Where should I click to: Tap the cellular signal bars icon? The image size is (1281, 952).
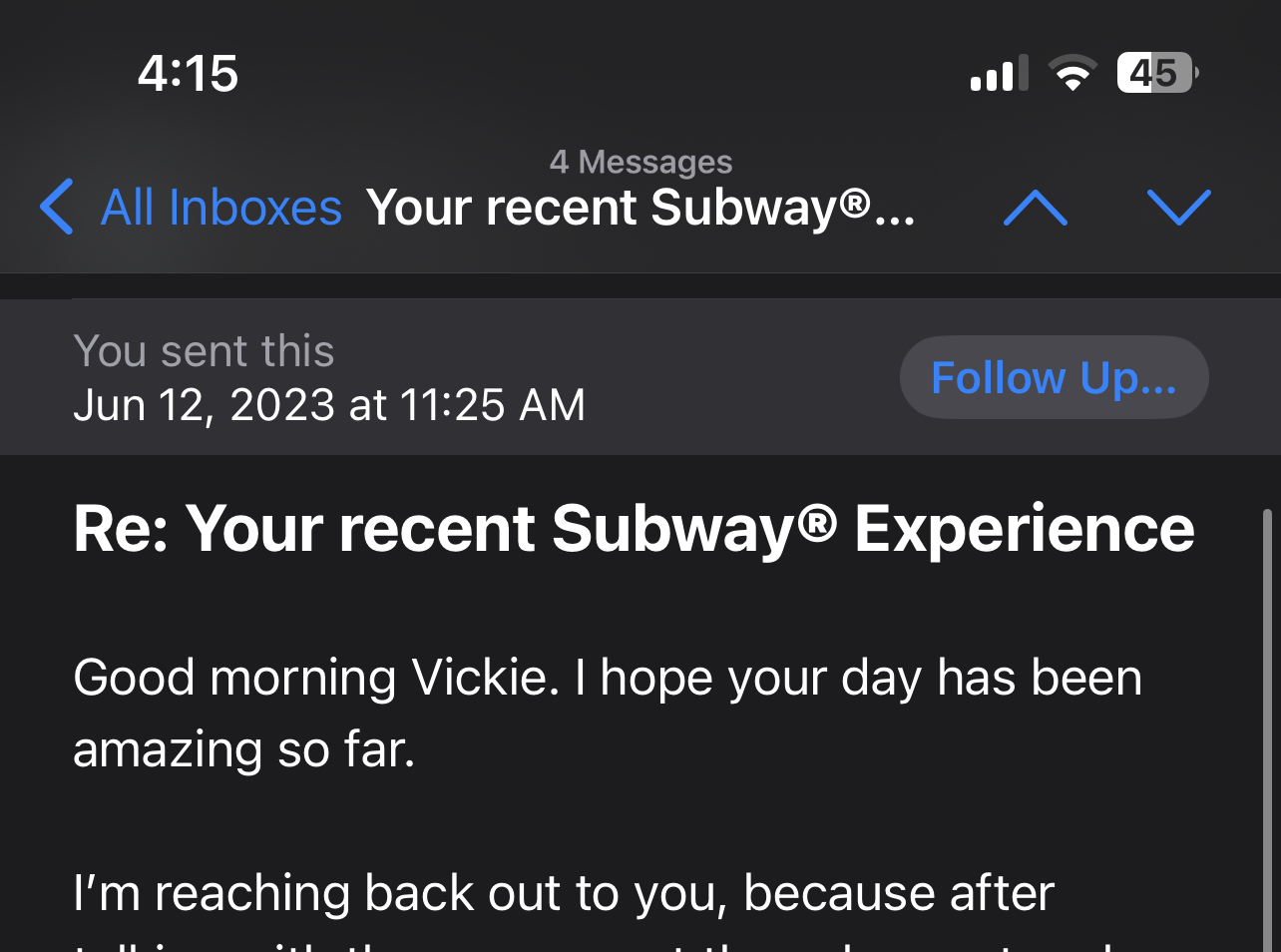point(998,75)
